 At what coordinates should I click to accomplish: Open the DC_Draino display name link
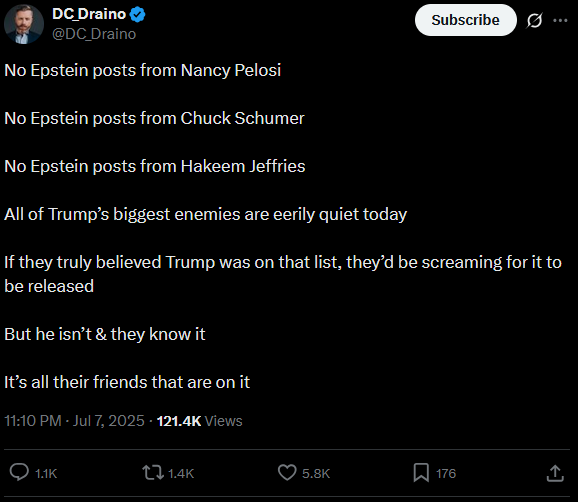[x=89, y=14]
